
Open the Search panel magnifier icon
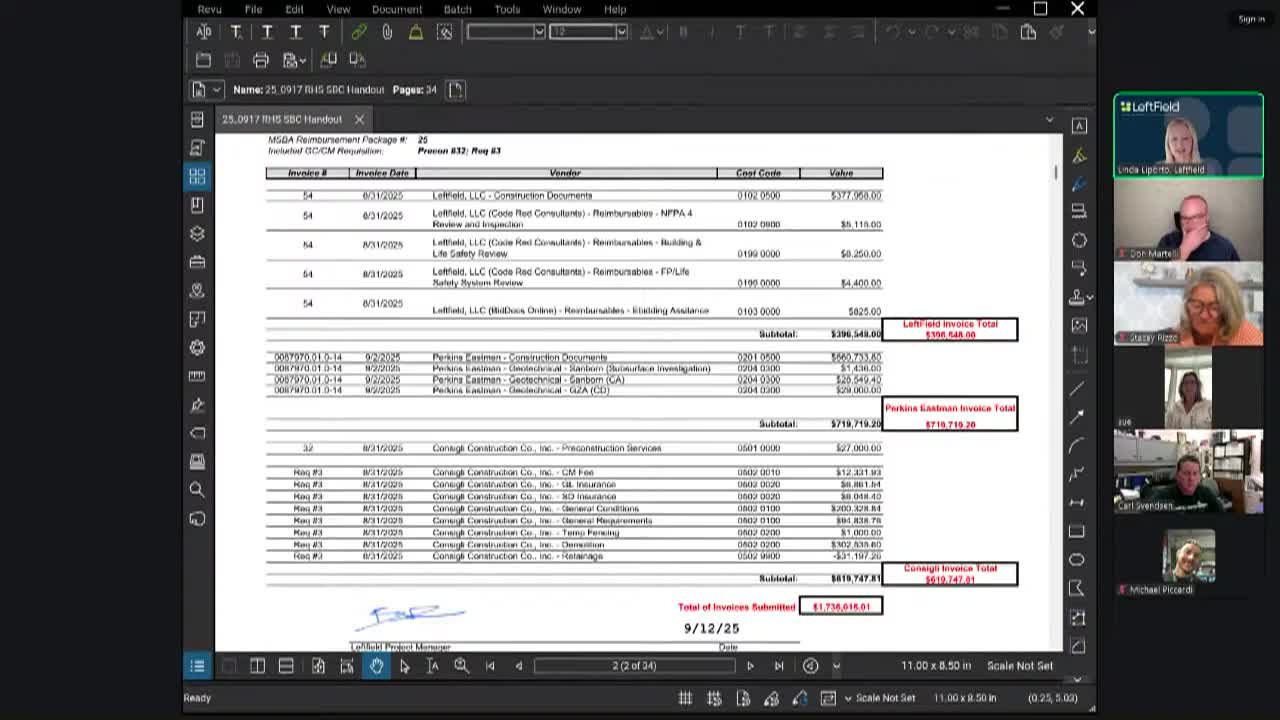click(197, 490)
